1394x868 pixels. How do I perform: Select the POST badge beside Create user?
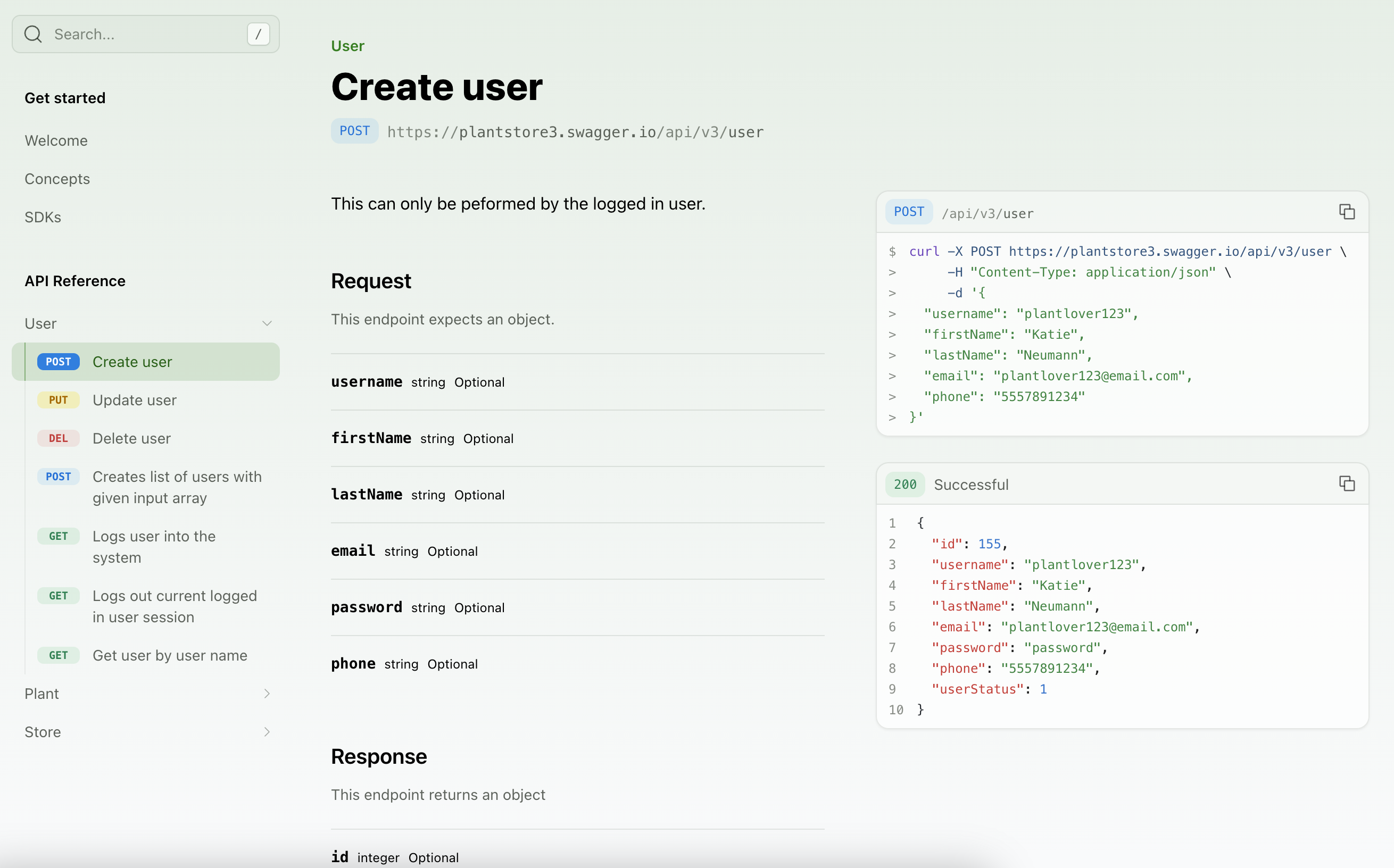point(58,362)
